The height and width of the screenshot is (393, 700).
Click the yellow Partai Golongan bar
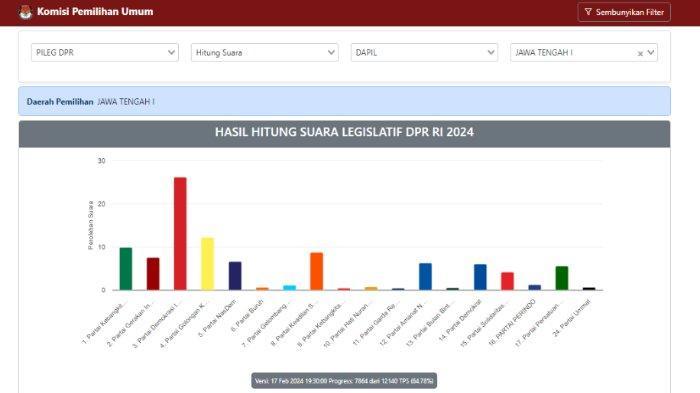[208, 264]
